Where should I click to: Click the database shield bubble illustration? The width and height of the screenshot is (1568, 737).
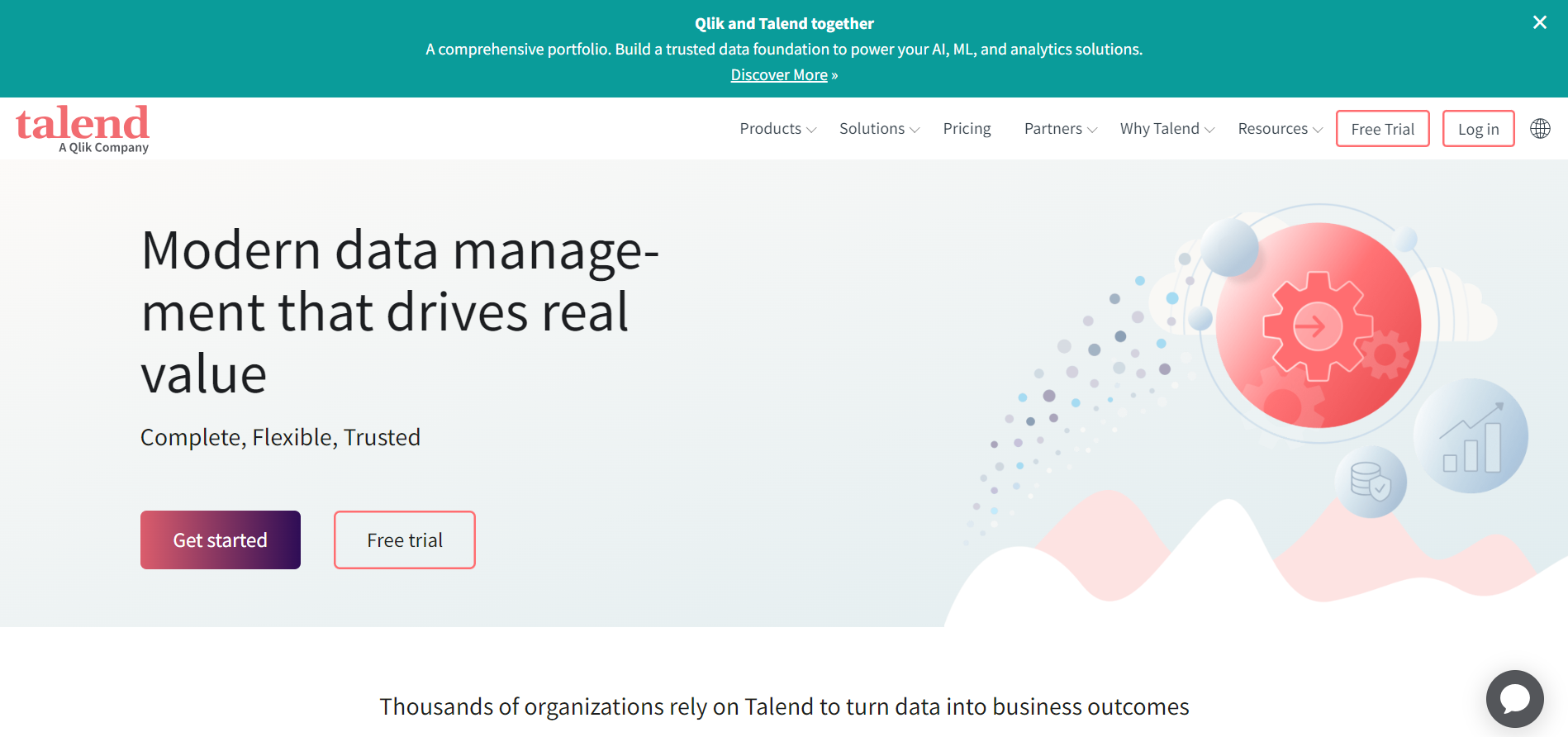pyautogui.click(x=1371, y=483)
